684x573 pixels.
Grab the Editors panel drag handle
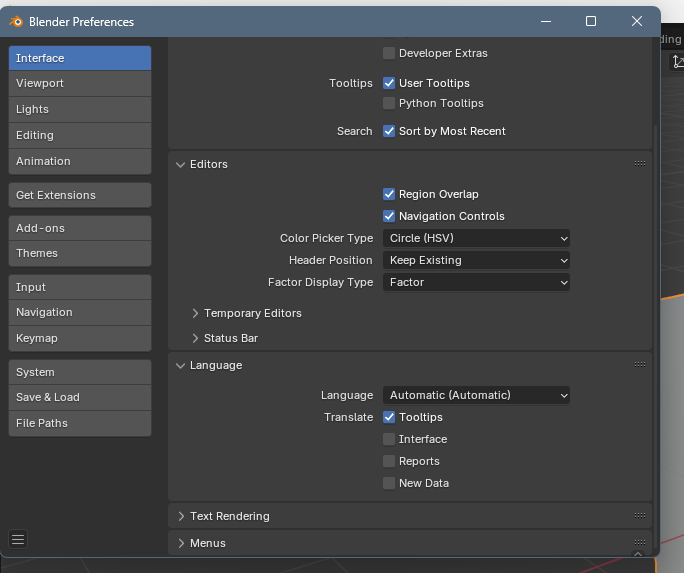coord(640,164)
